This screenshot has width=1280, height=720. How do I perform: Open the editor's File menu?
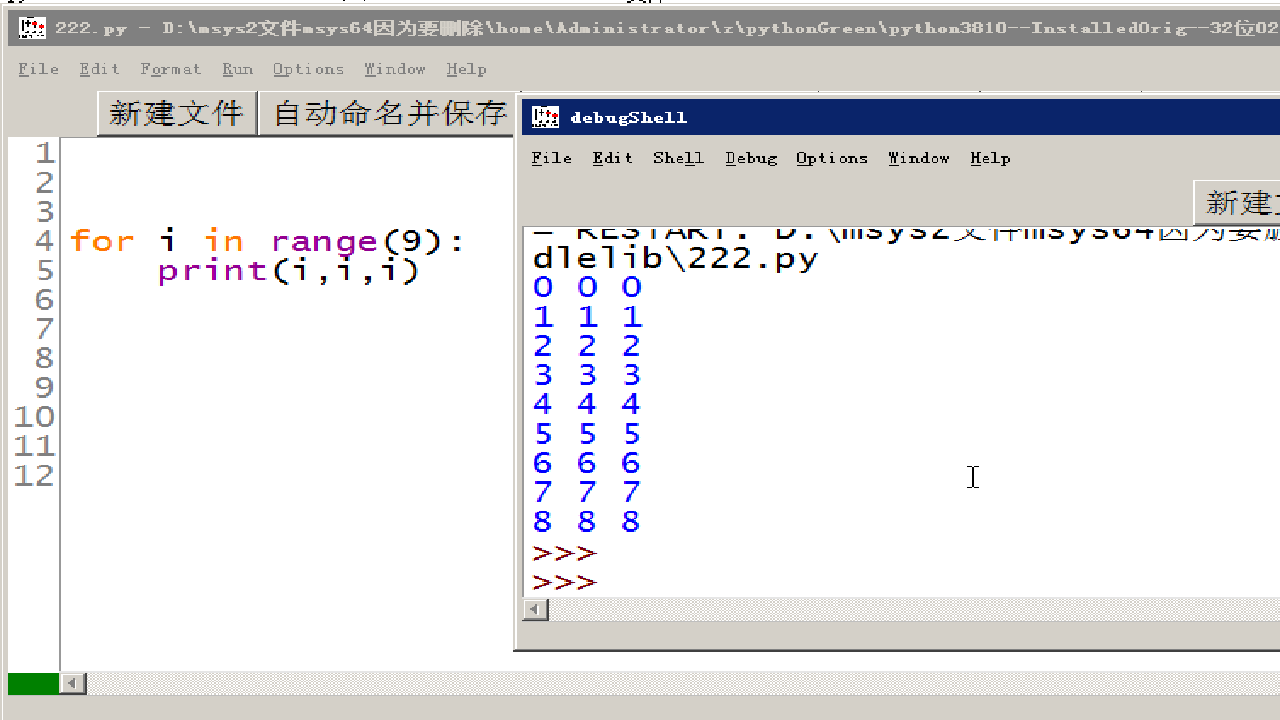pos(39,69)
